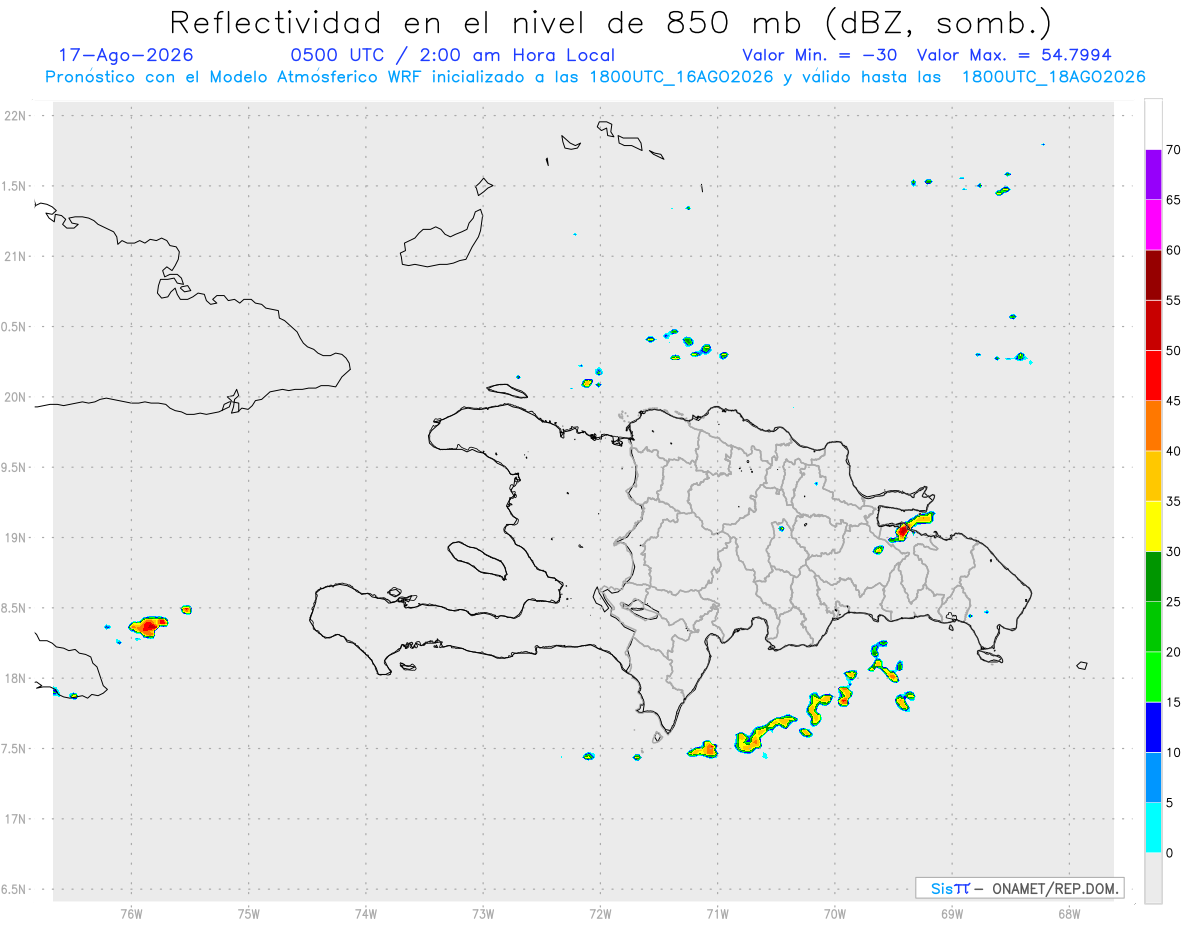This screenshot has height=927, width=1200.
Task: Click the purple 65–70 dBZ color swatch
Action: point(1153,174)
